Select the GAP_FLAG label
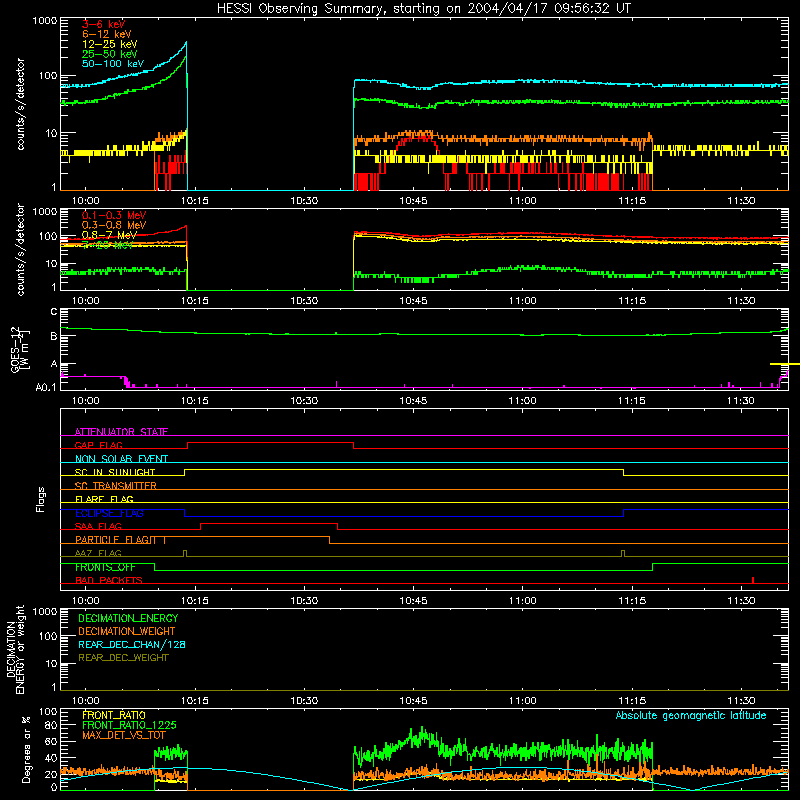The image size is (800, 800). (x=98, y=445)
